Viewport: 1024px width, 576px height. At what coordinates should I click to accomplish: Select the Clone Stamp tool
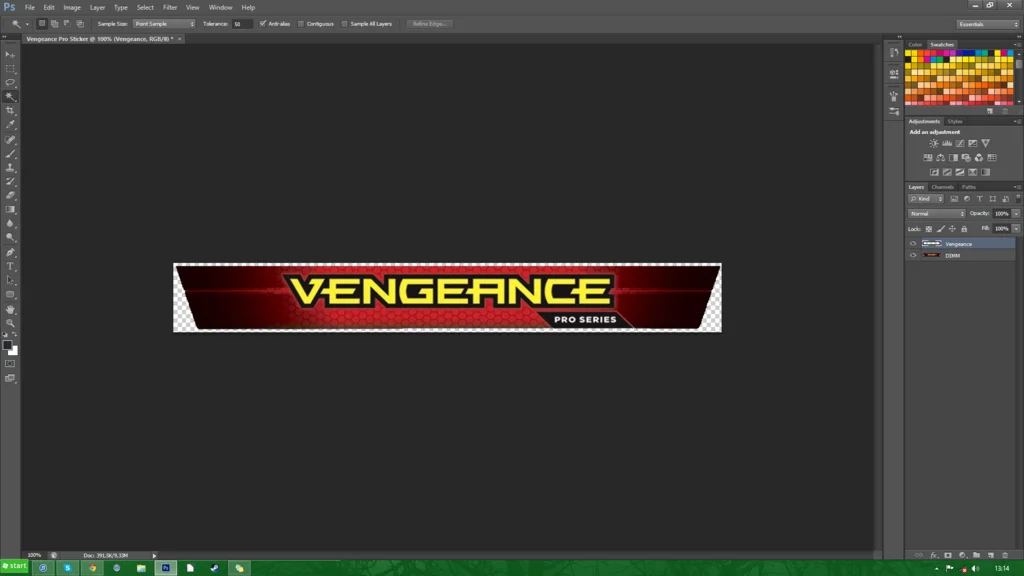point(10,168)
